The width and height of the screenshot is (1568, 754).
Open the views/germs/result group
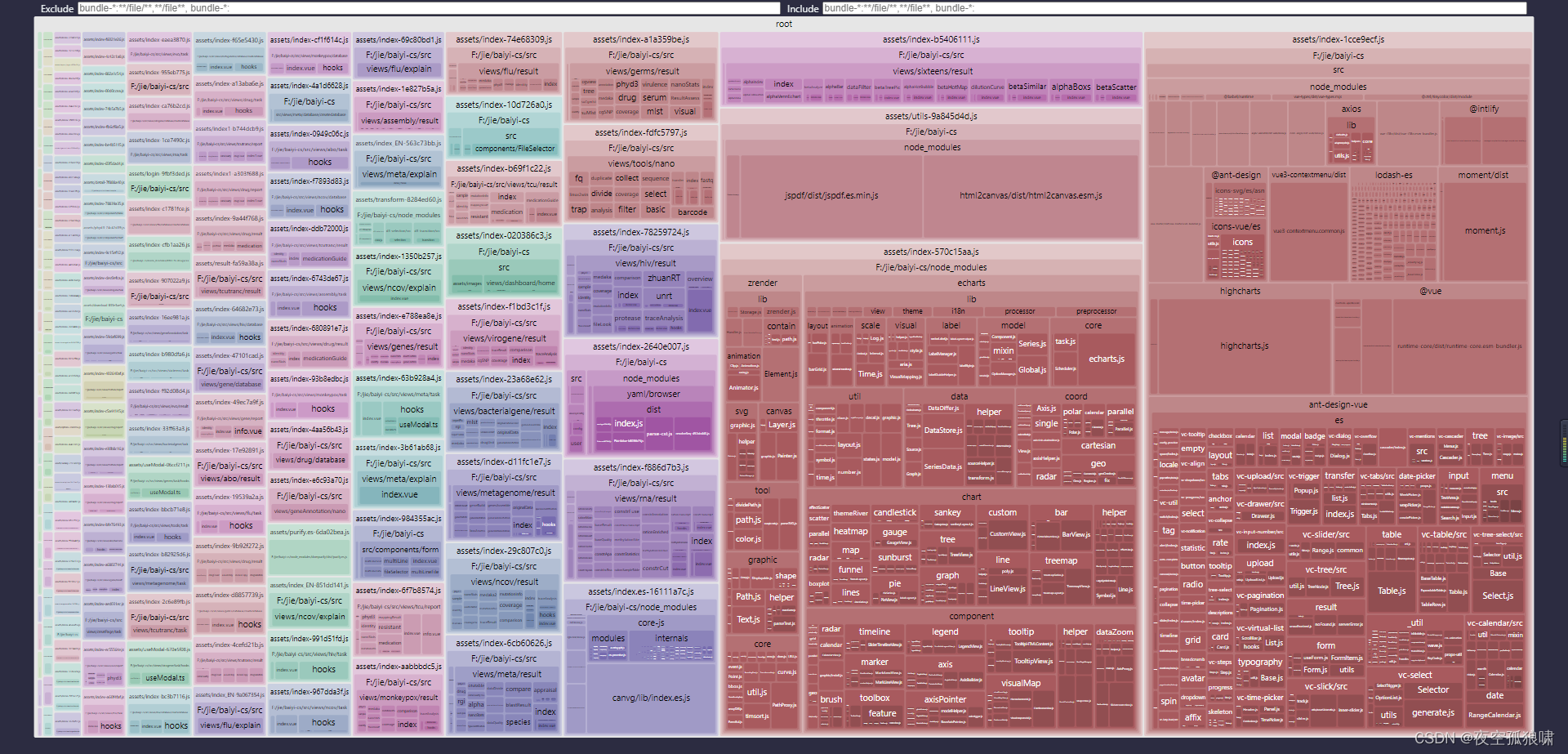642,71
